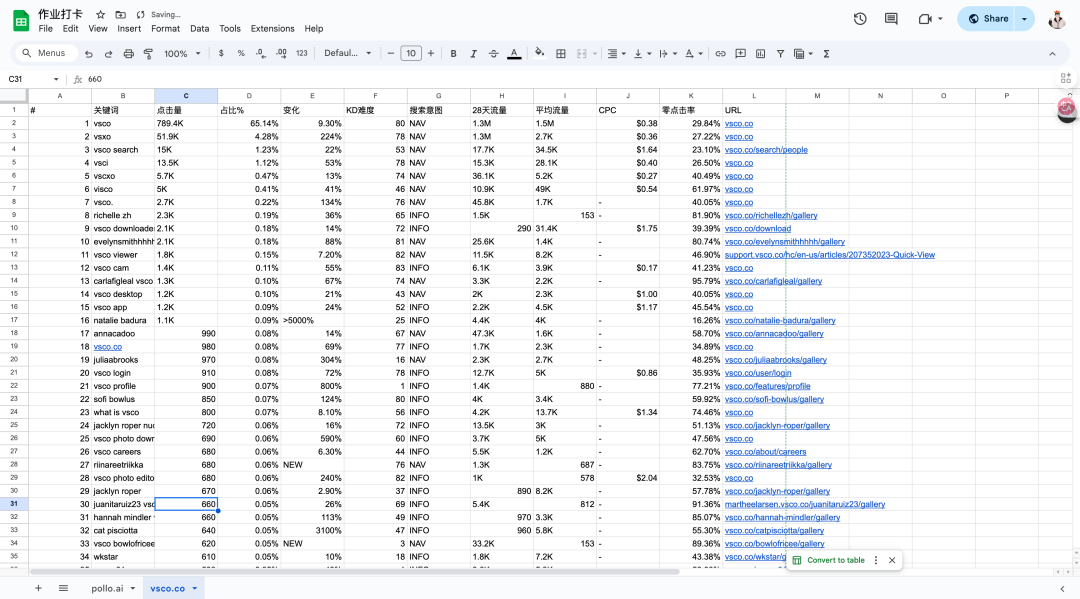
Task: Open the Name box dropdown arrow
Action: [x=56, y=79]
